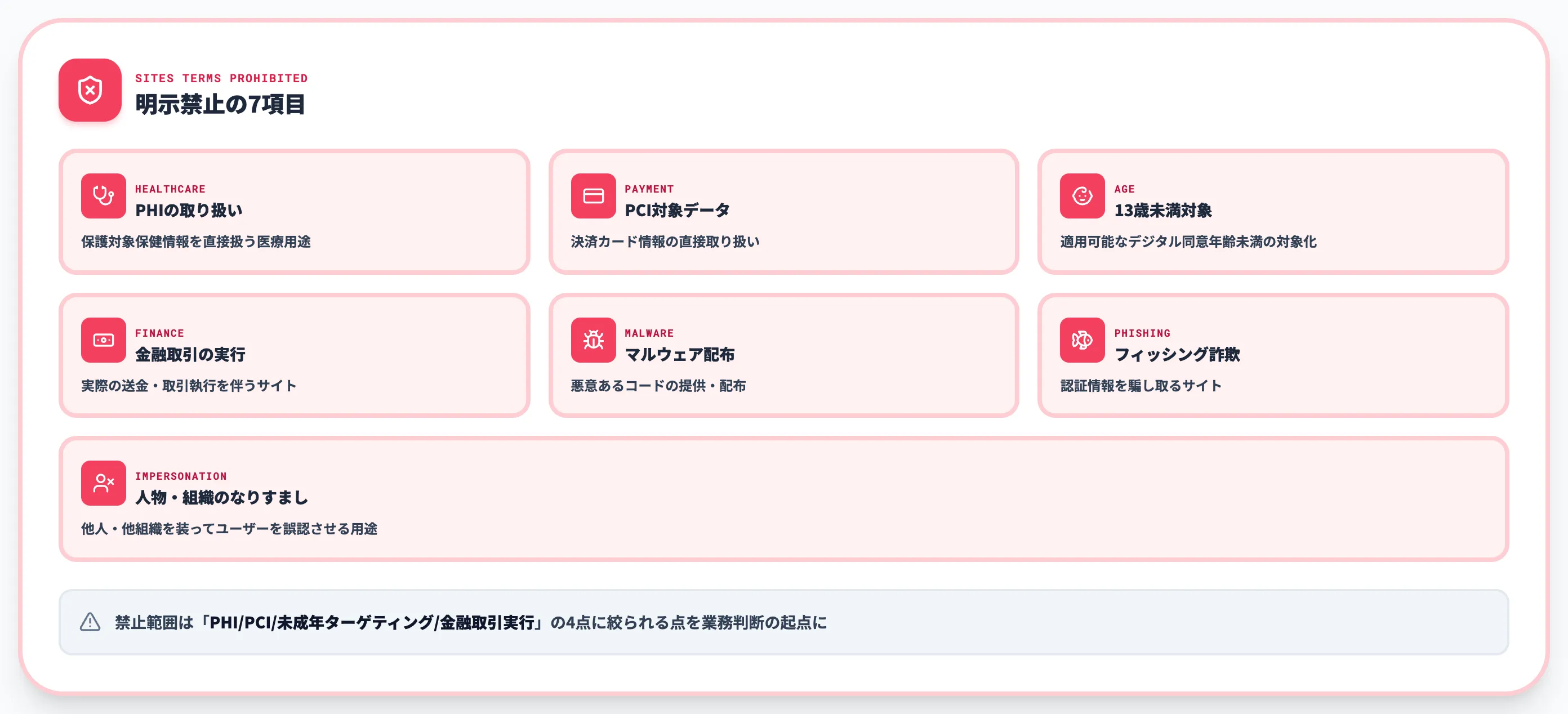This screenshot has height=714, width=1568.
Task: Click the title 人物・組織のなりすまし
Action: pos(221,498)
